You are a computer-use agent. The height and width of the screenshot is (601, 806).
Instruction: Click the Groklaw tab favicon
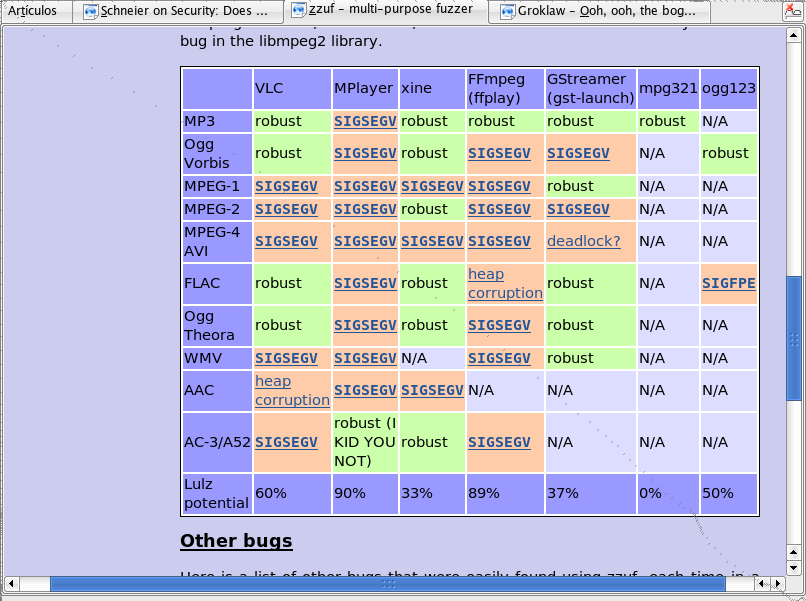coord(507,11)
